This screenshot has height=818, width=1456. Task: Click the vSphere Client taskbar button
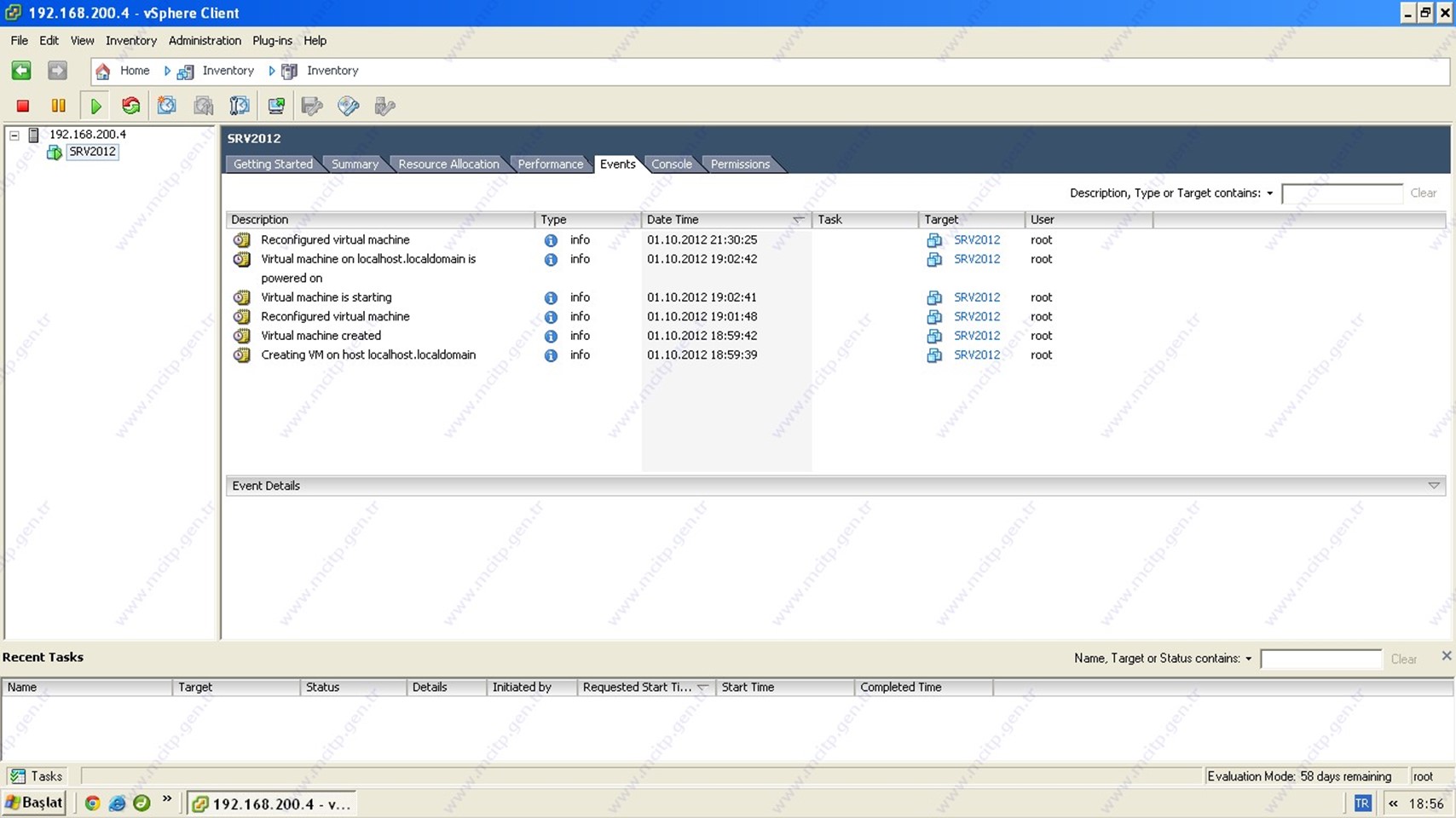coord(271,804)
